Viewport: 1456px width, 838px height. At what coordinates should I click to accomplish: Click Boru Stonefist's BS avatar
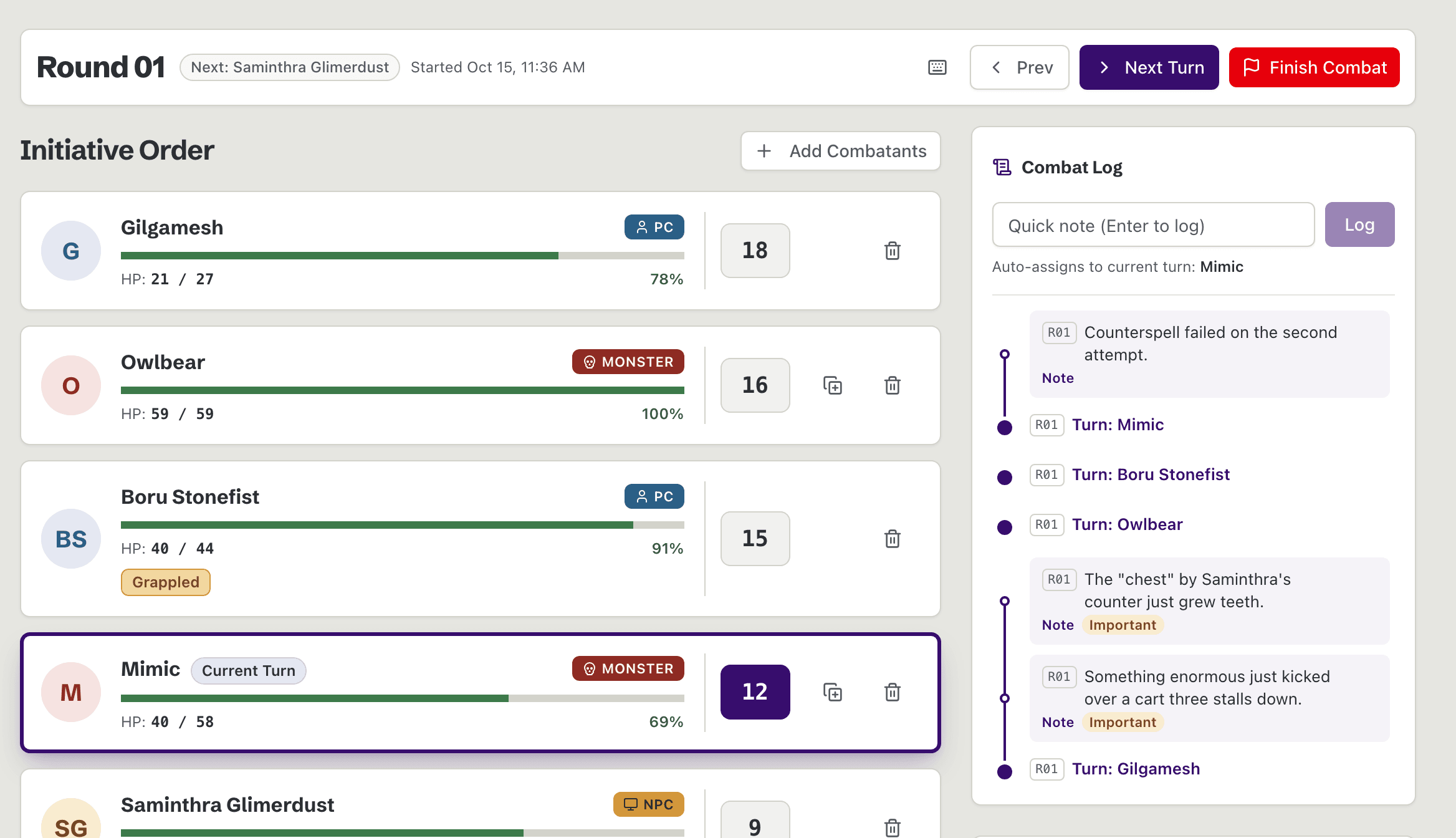pyautogui.click(x=71, y=539)
